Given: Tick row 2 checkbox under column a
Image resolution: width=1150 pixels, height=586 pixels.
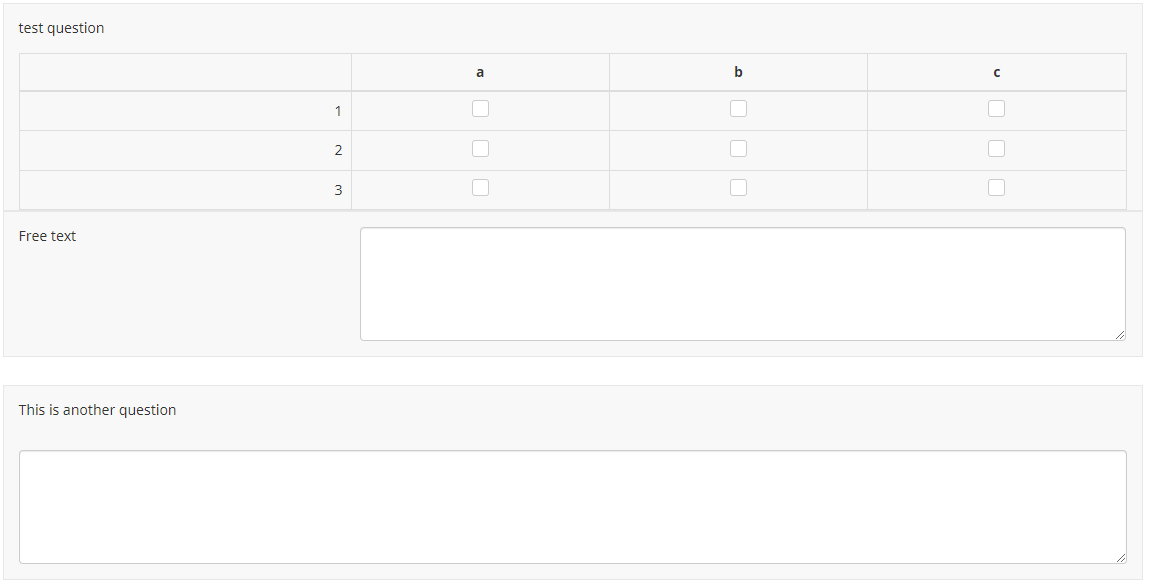Looking at the screenshot, I should [480, 149].
